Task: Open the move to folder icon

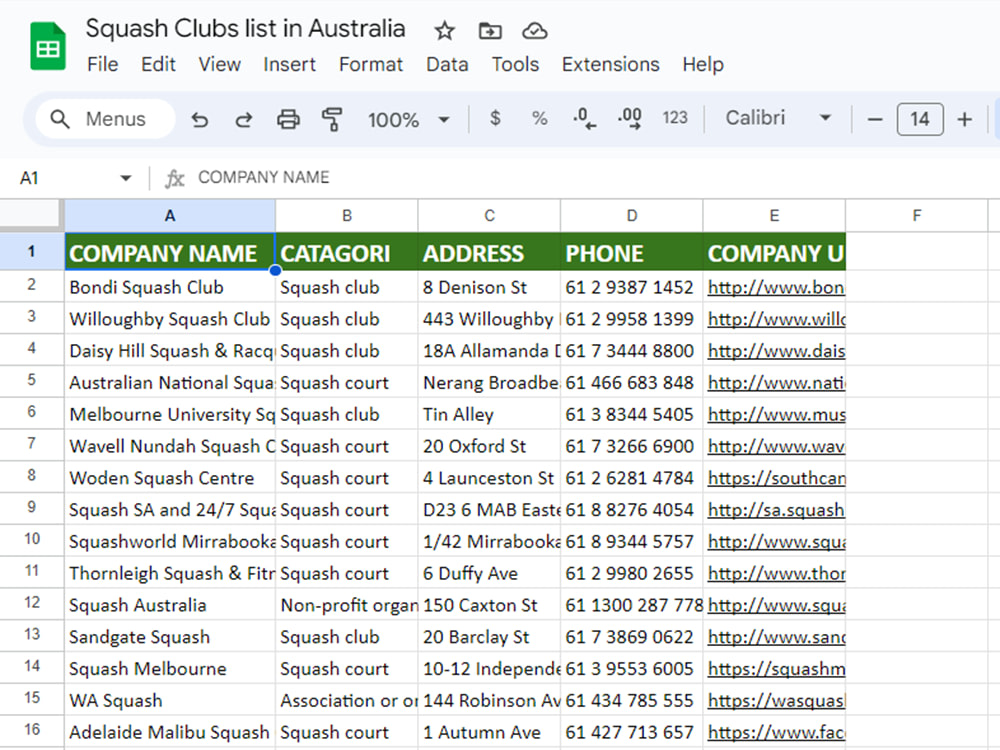Action: pos(490,31)
